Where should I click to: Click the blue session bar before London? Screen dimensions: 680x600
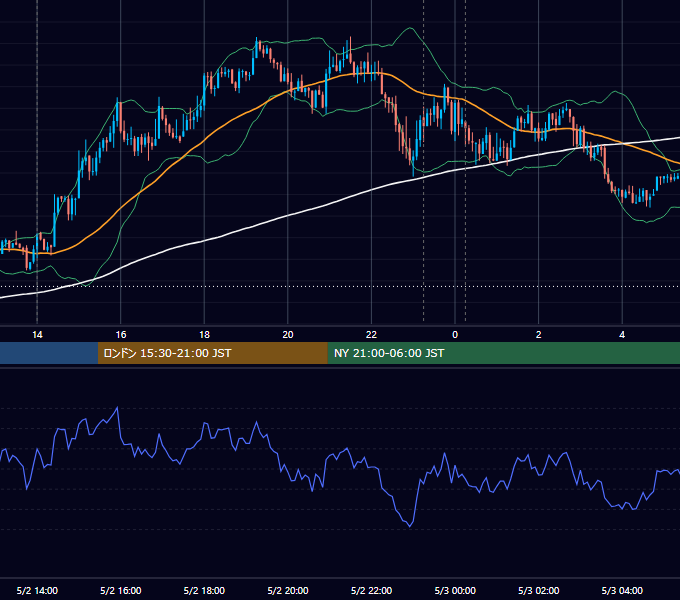click(x=49, y=353)
